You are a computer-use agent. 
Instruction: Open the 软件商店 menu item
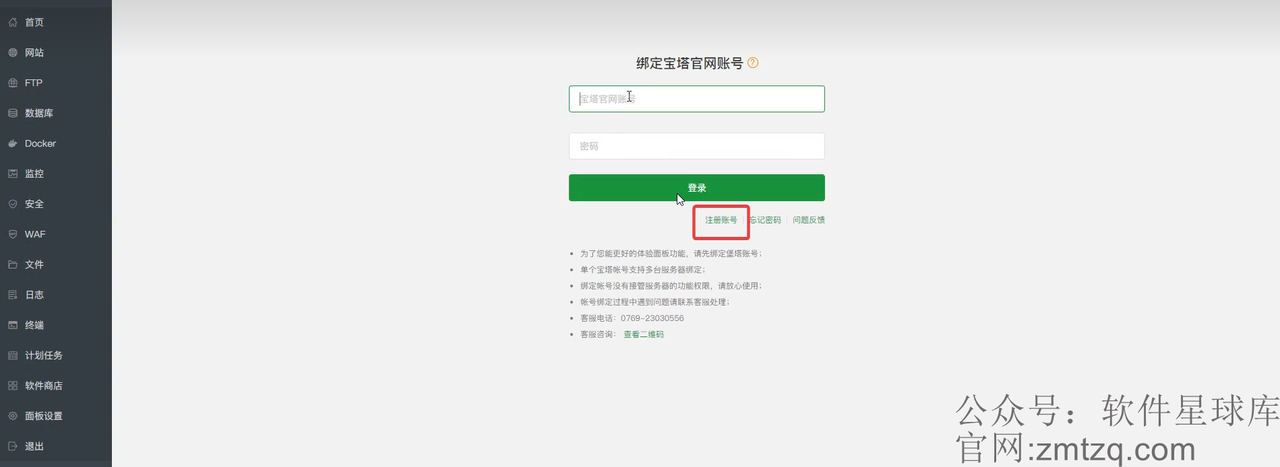(x=44, y=385)
